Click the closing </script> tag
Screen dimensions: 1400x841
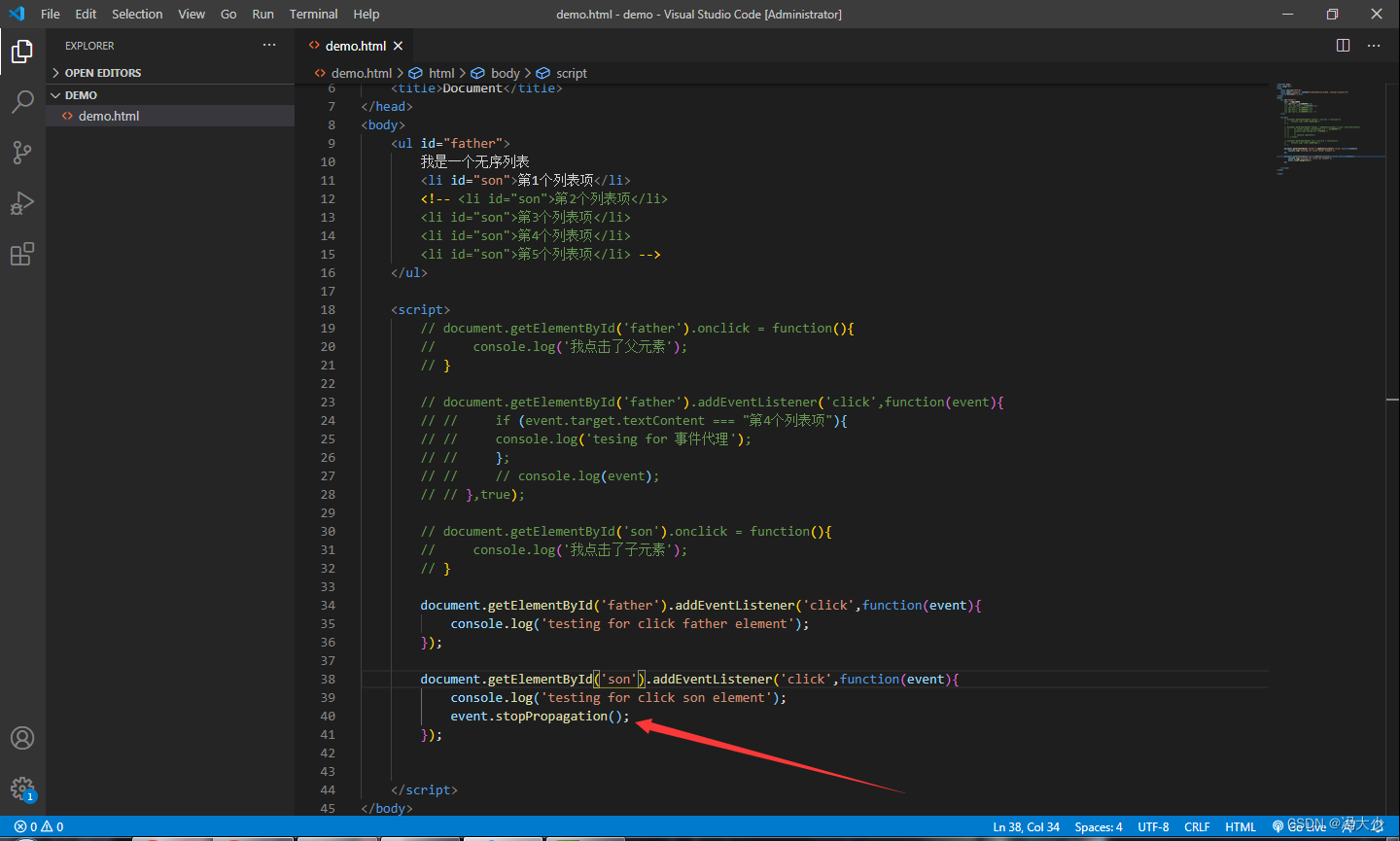coord(424,790)
